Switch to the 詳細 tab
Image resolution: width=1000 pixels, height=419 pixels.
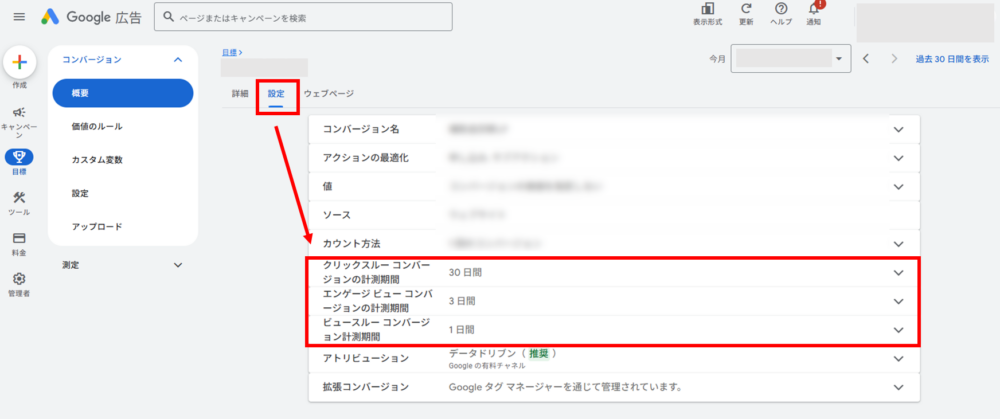[x=240, y=94]
